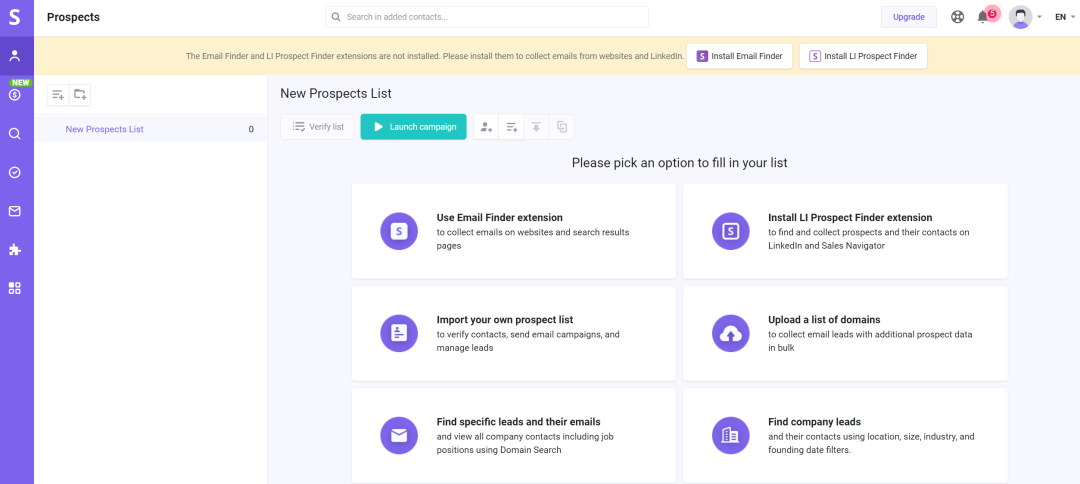
Task: Click Install LI Prospect Finder button
Action: (x=863, y=56)
